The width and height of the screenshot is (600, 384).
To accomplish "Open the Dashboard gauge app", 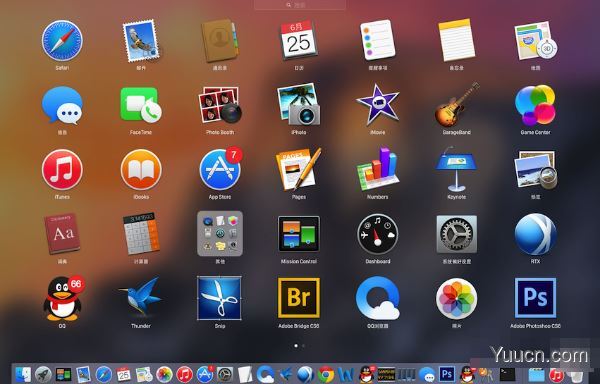I will click(x=377, y=234).
